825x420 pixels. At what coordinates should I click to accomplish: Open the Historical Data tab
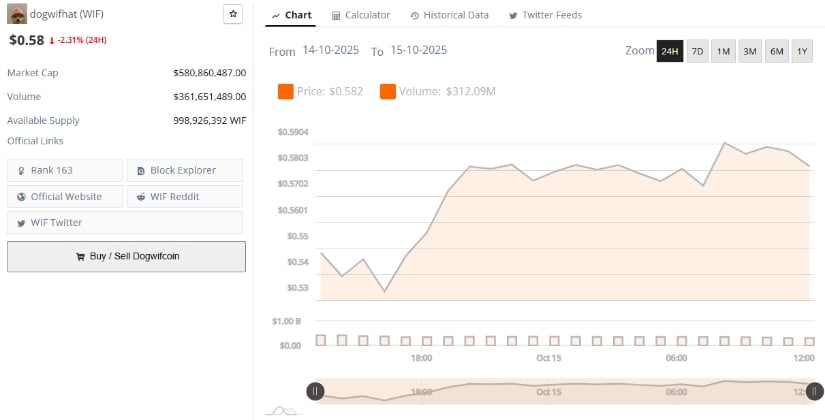[x=449, y=15]
